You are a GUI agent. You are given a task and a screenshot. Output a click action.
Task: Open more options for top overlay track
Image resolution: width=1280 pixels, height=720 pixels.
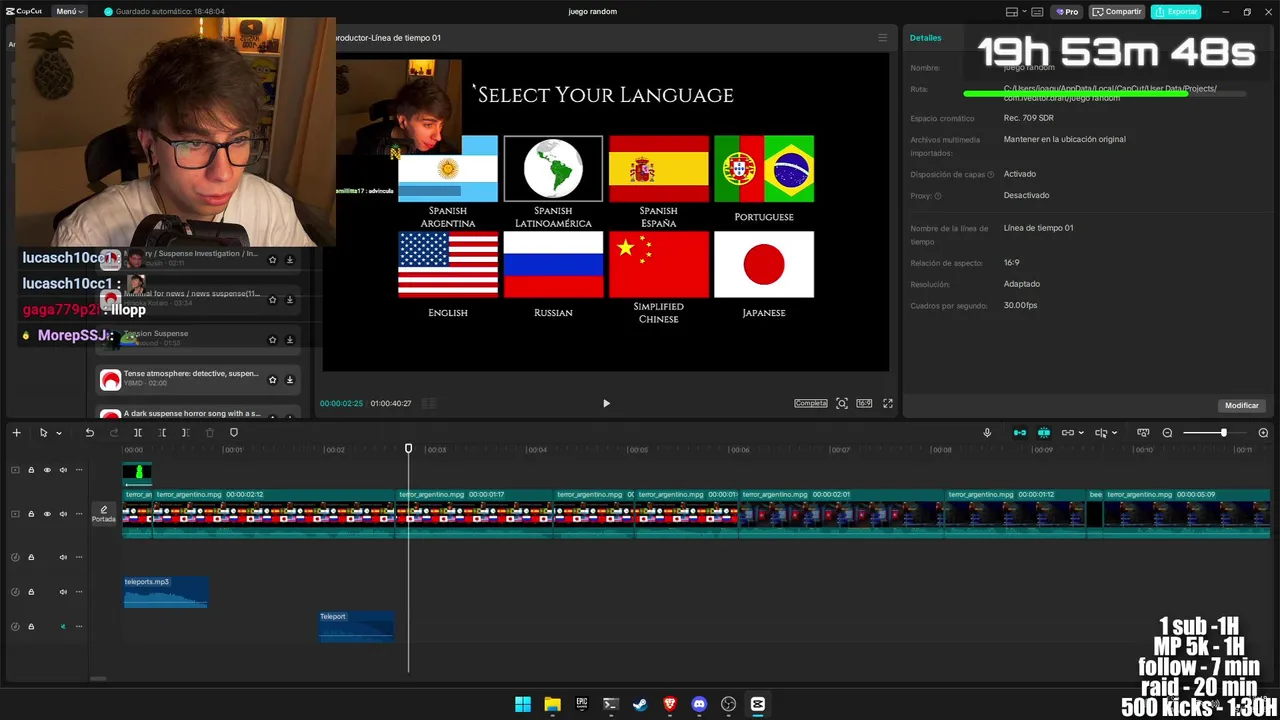click(79, 470)
